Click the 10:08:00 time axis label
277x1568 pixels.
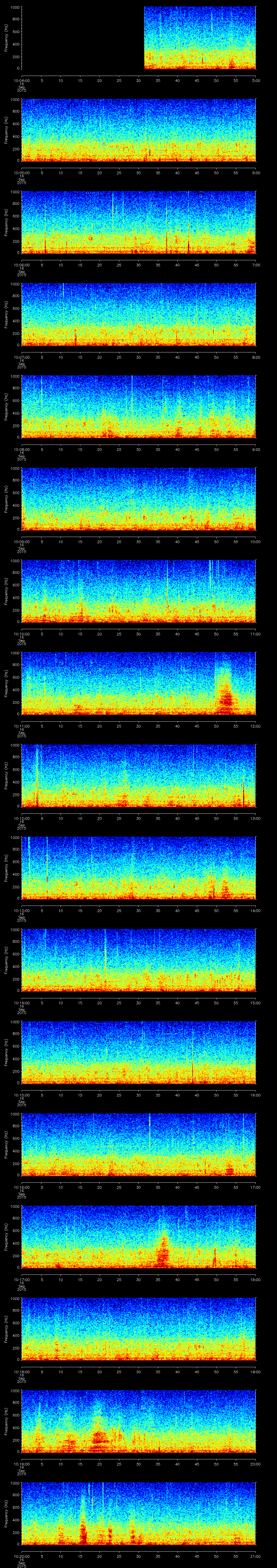click(21, 449)
